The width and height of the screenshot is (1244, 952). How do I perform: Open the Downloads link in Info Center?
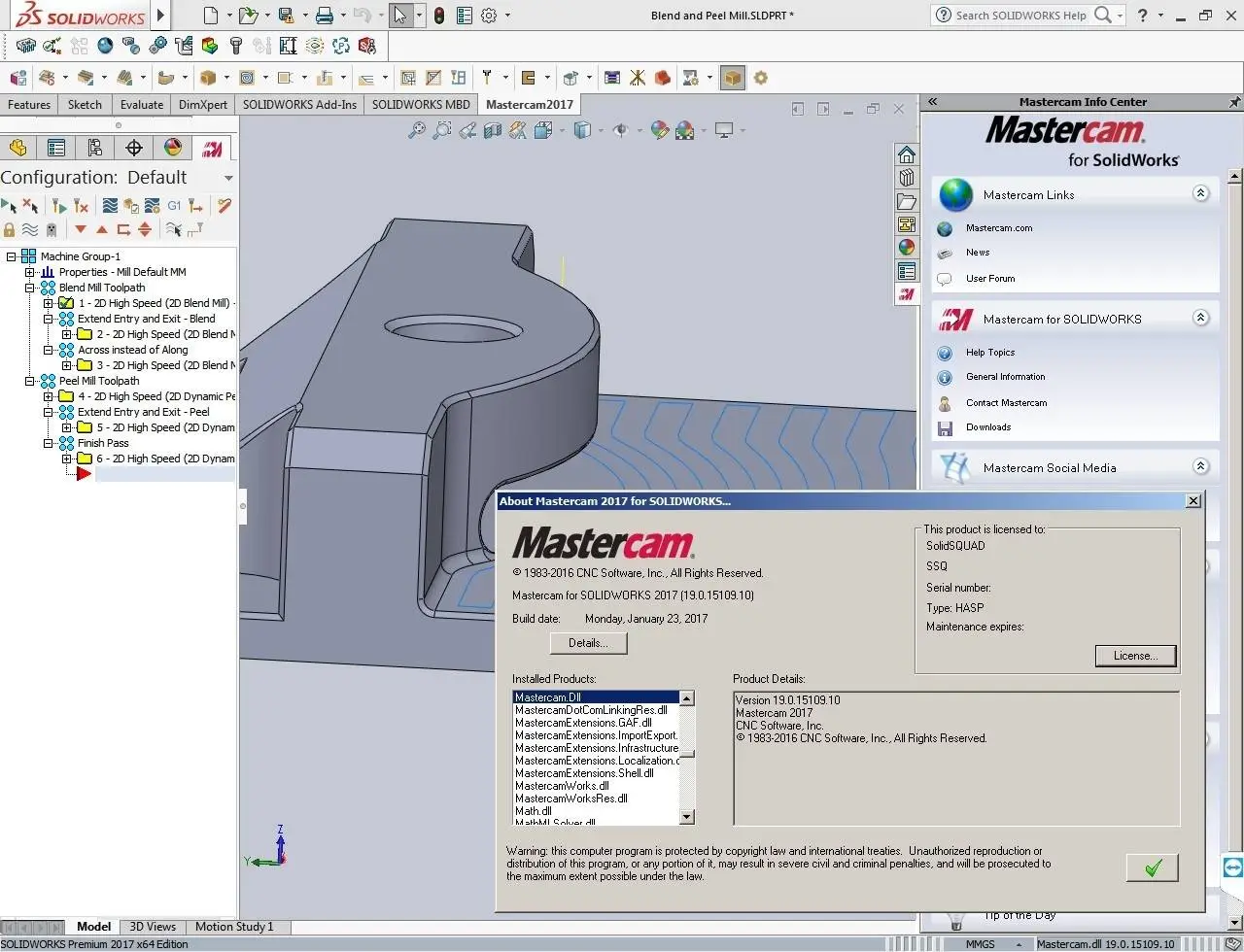click(988, 427)
